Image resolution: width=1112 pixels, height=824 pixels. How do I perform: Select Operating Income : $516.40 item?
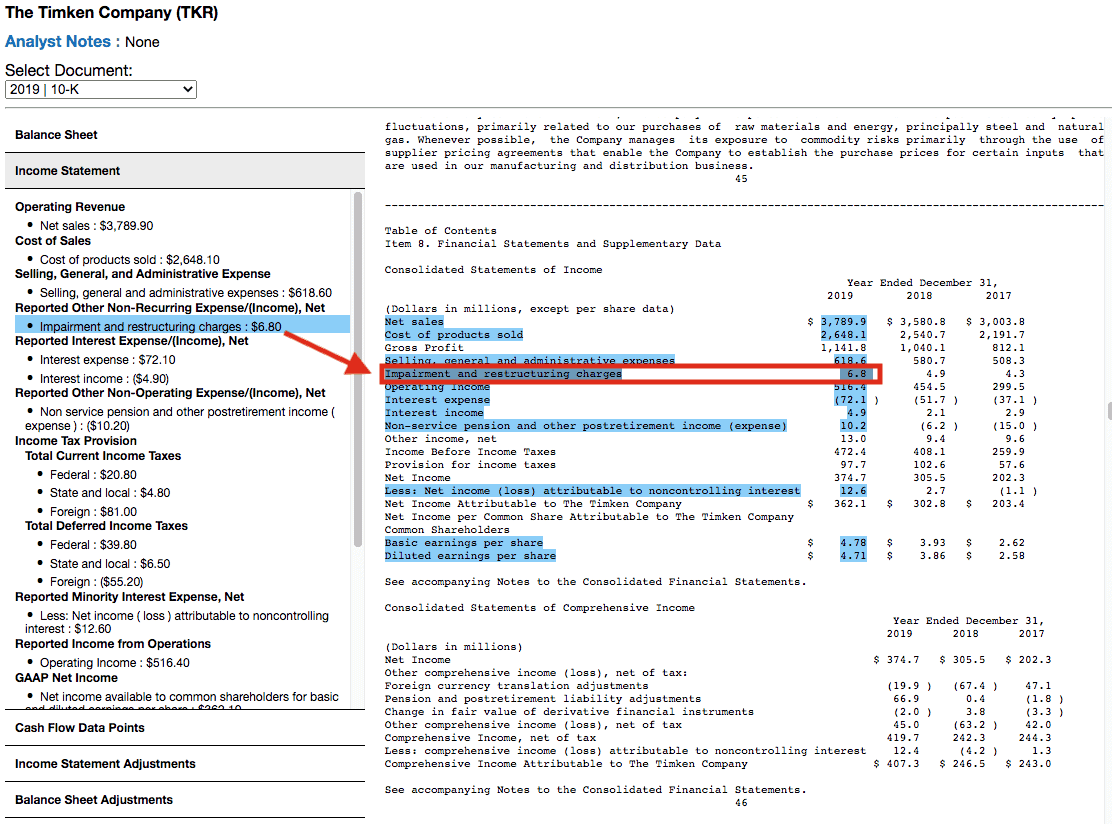[115, 662]
